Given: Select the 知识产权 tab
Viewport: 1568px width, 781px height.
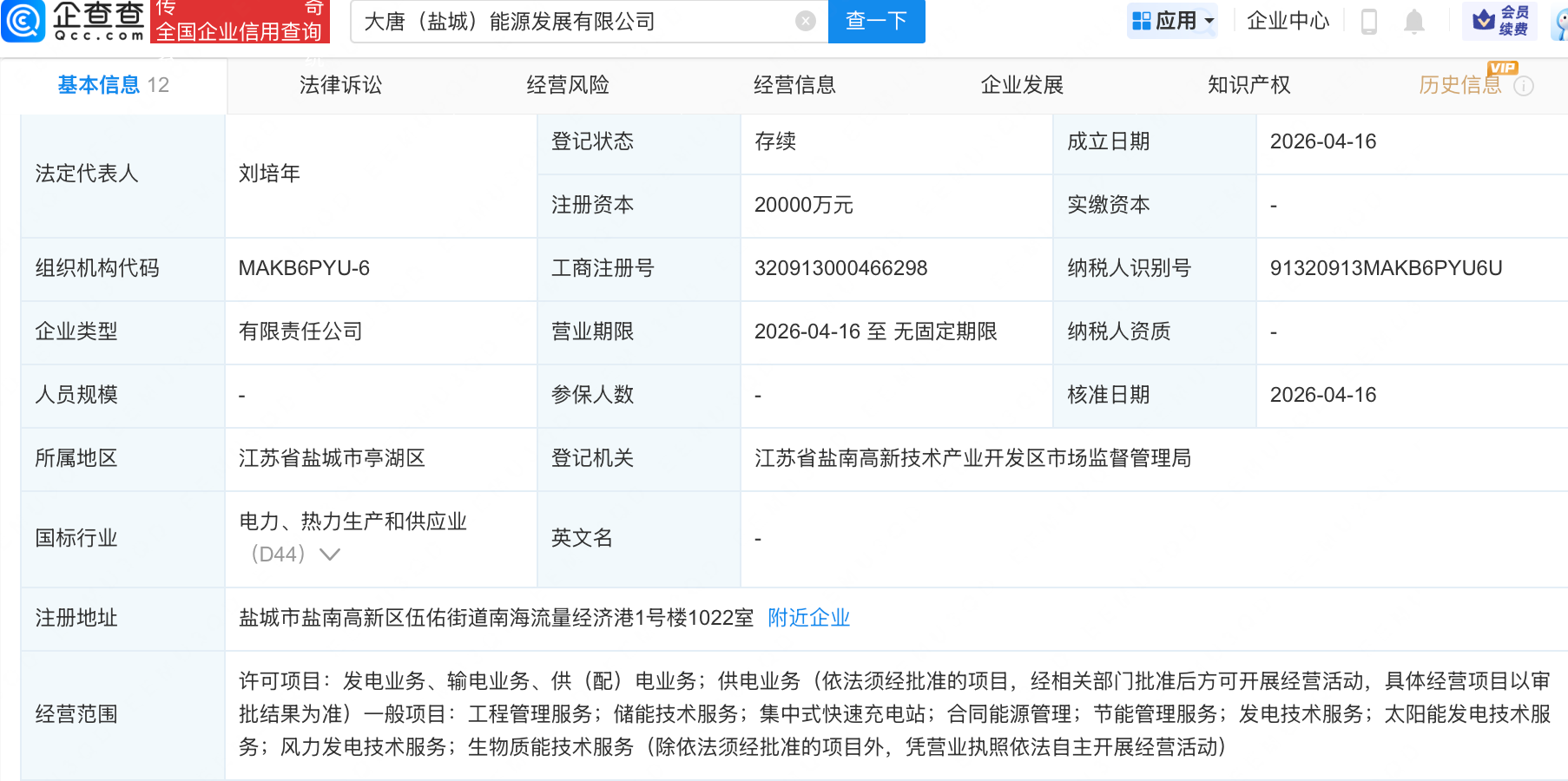Looking at the screenshot, I should [x=1248, y=85].
